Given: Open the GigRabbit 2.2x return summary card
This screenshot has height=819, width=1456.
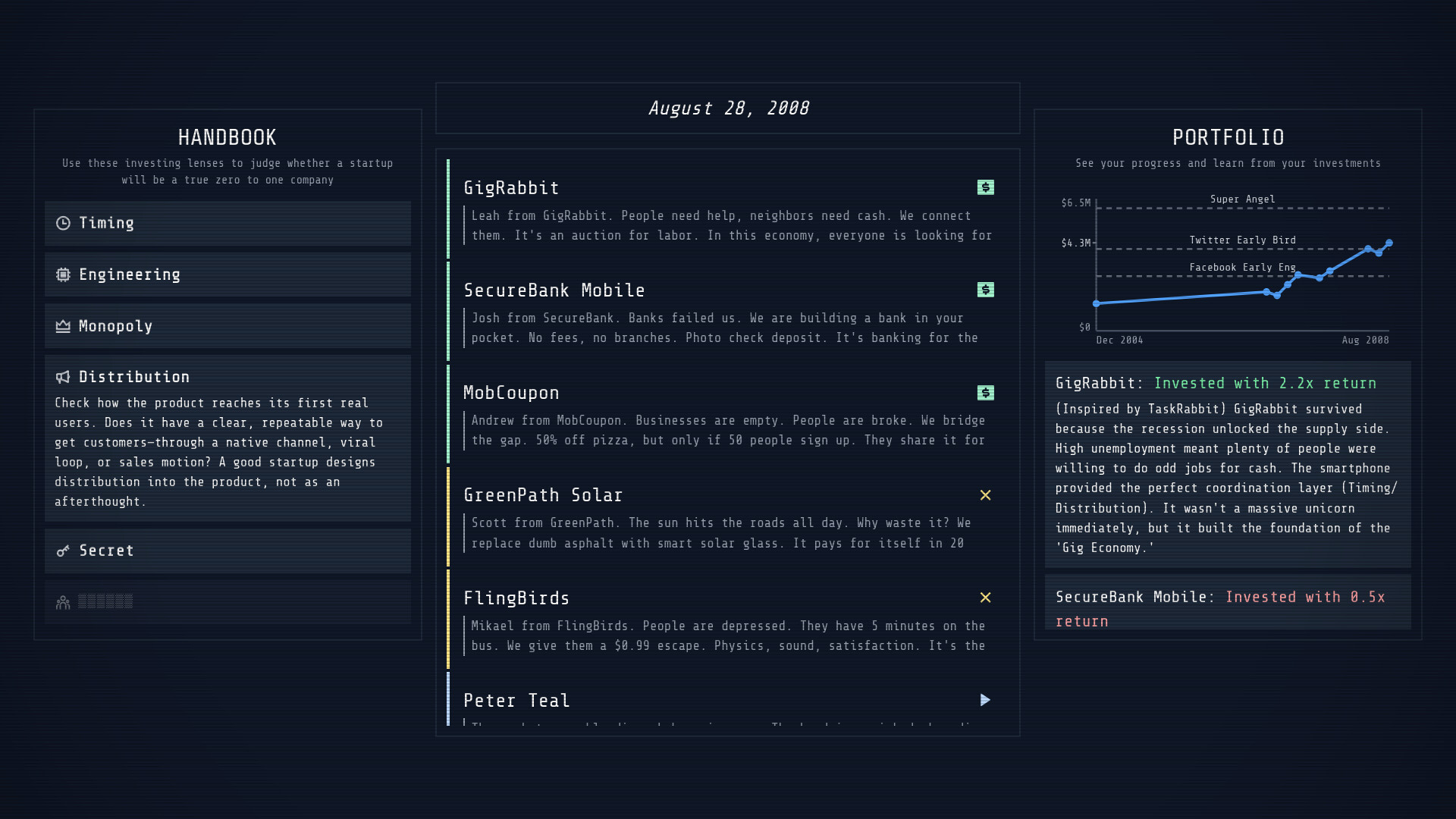Looking at the screenshot, I should coord(1227,464).
